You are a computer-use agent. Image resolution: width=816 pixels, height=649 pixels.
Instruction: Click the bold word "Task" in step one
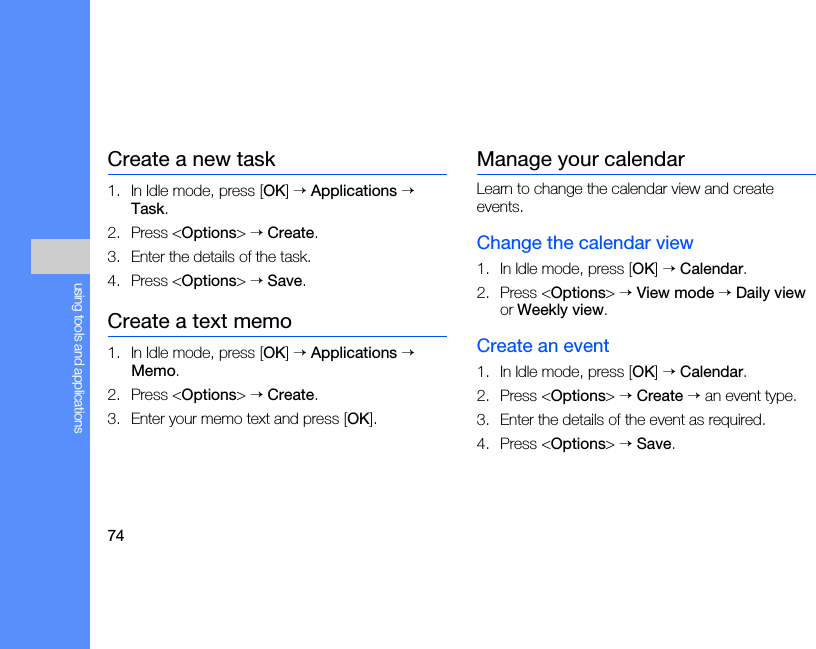coord(147,209)
